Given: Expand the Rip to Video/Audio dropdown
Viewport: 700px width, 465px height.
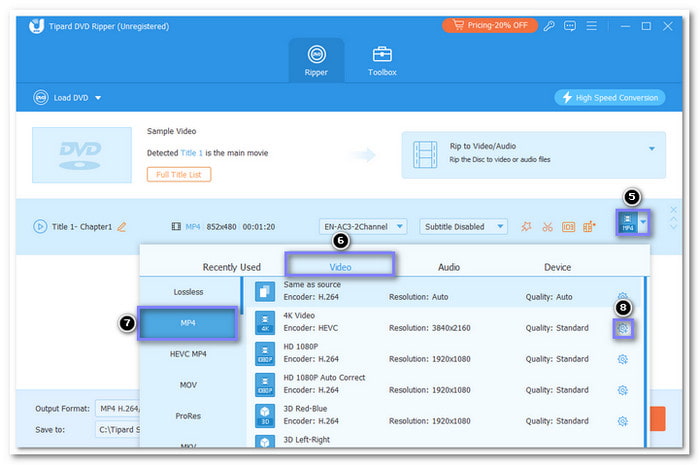Looking at the screenshot, I should [x=652, y=149].
